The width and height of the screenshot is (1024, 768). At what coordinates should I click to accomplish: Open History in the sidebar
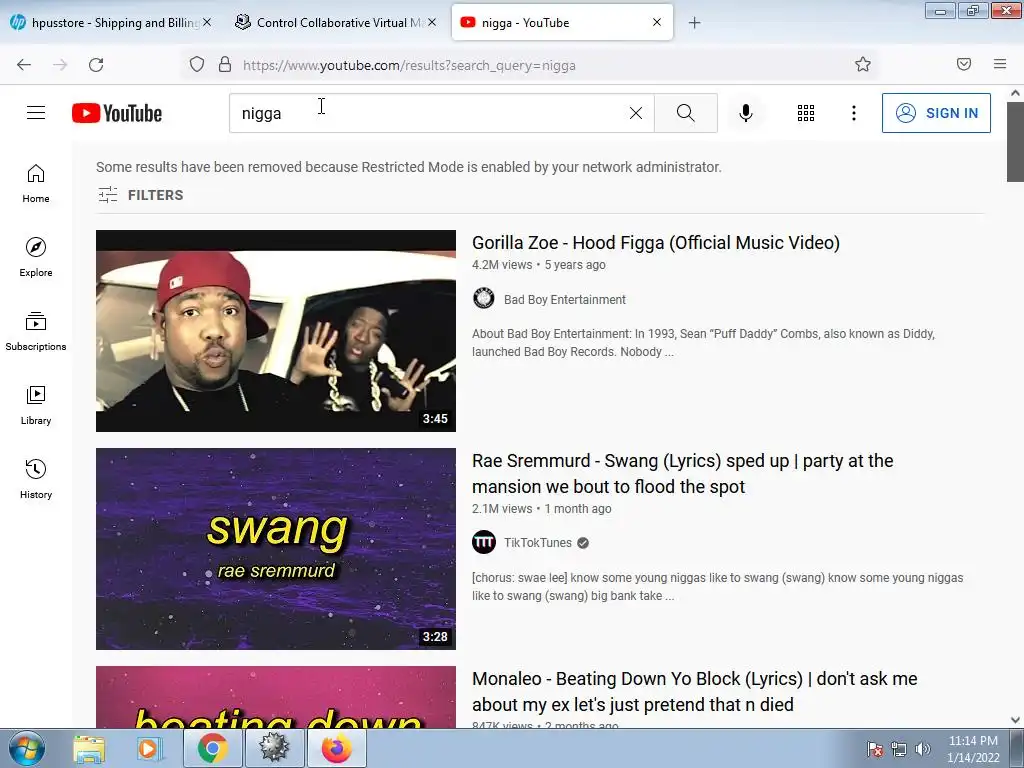36,479
